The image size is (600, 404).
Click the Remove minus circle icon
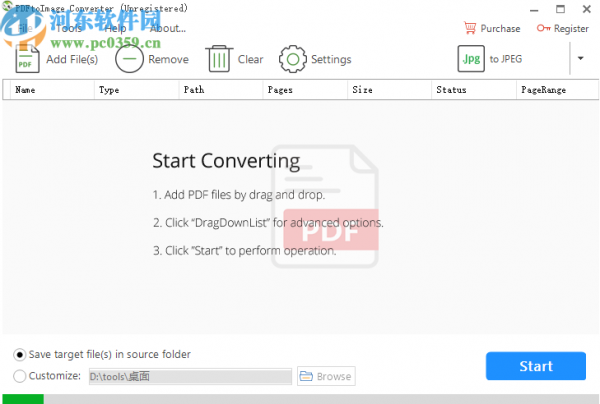point(129,59)
